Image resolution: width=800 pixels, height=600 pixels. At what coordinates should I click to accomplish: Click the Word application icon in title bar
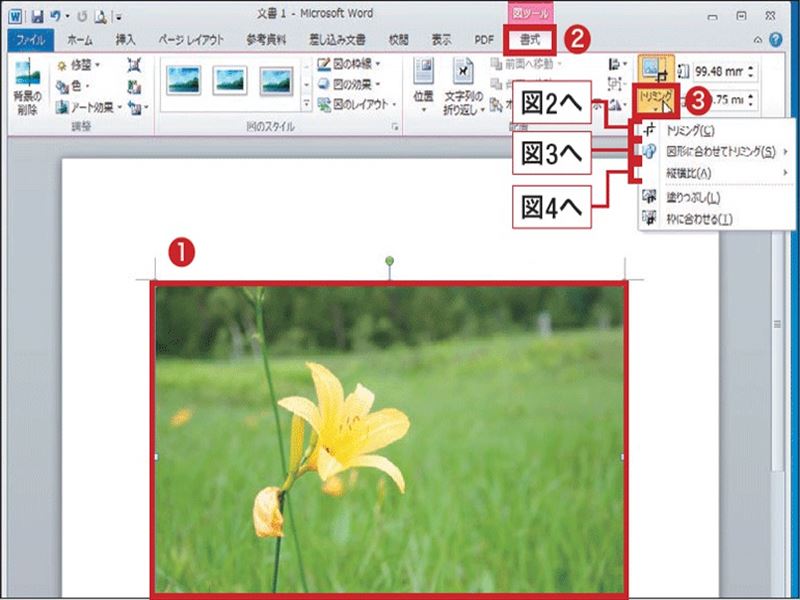coord(13,15)
